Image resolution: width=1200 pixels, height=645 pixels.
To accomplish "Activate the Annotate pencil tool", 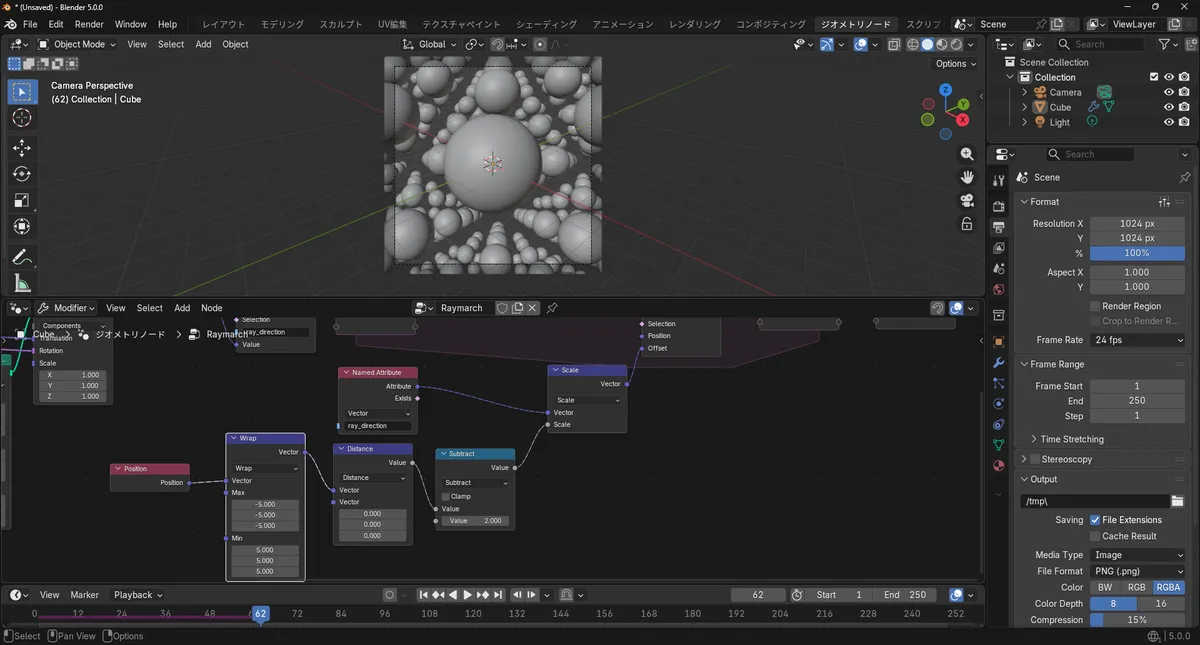I will click(22, 257).
